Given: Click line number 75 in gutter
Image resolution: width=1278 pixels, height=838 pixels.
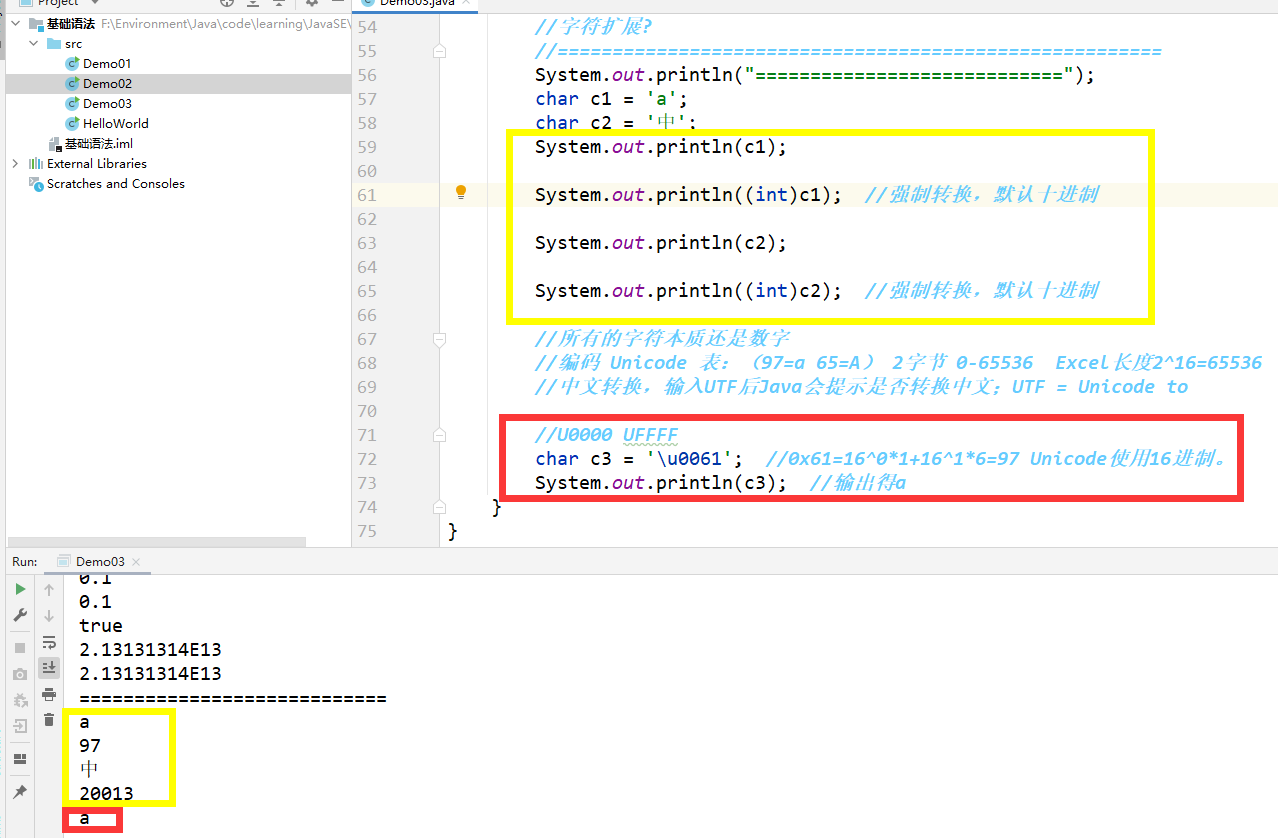Looking at the screenshot, I should point(367,531).
